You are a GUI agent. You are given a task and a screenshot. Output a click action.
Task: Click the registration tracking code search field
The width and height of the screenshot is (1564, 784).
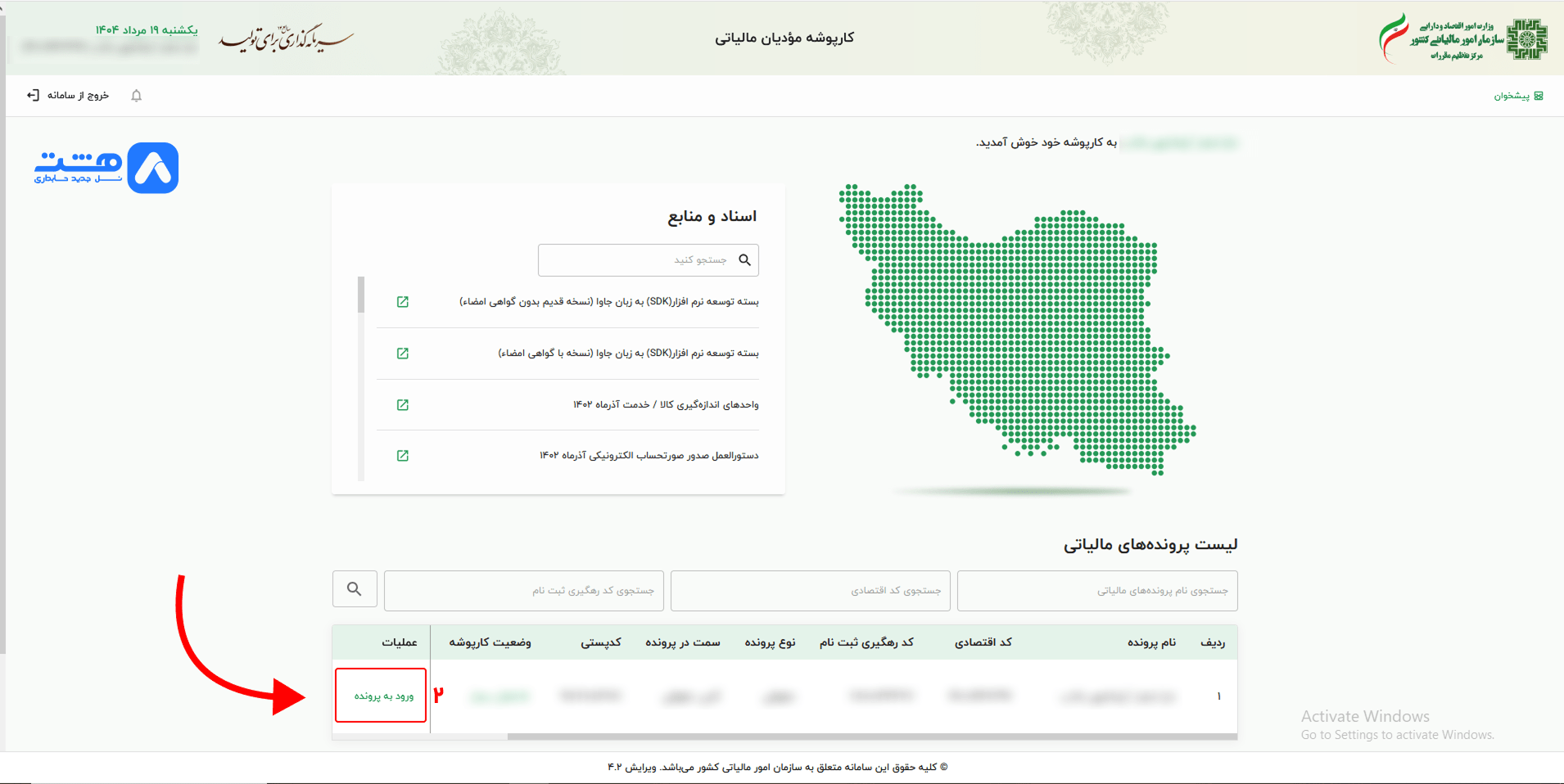[523, 591]
